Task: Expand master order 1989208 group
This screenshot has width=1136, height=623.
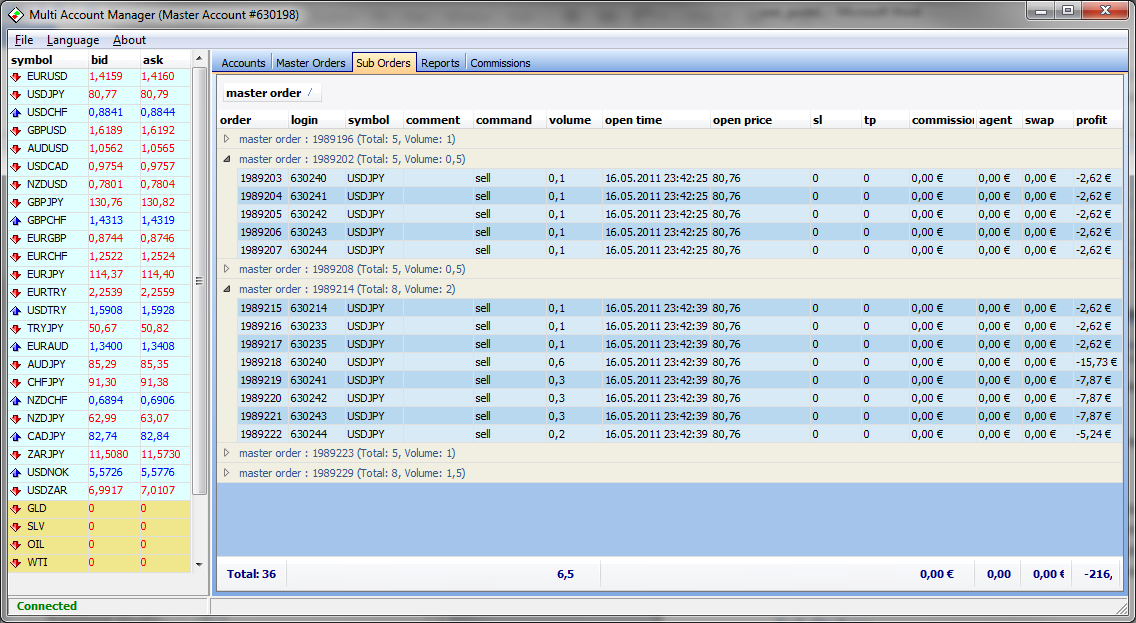Action: coord(227,269)
